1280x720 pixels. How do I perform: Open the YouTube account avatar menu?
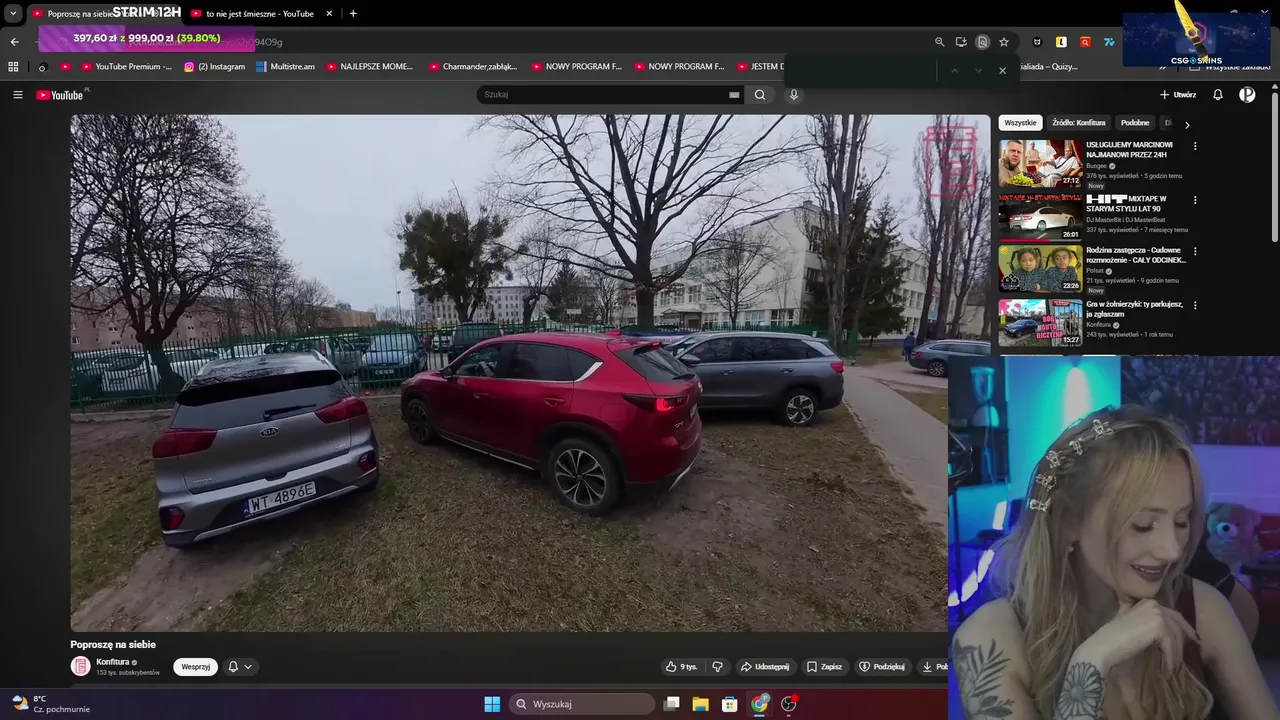(1247, 95)
